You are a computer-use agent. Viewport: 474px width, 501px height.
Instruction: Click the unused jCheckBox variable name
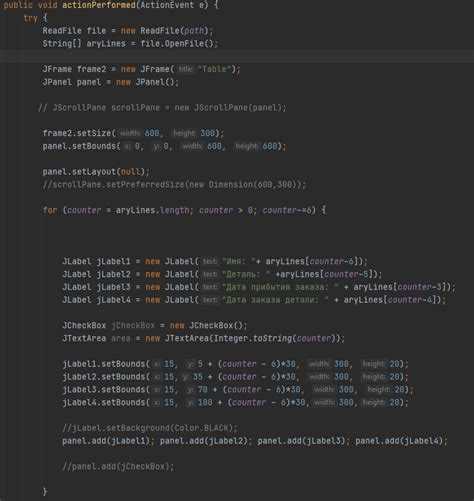click(x=133, y=325)
